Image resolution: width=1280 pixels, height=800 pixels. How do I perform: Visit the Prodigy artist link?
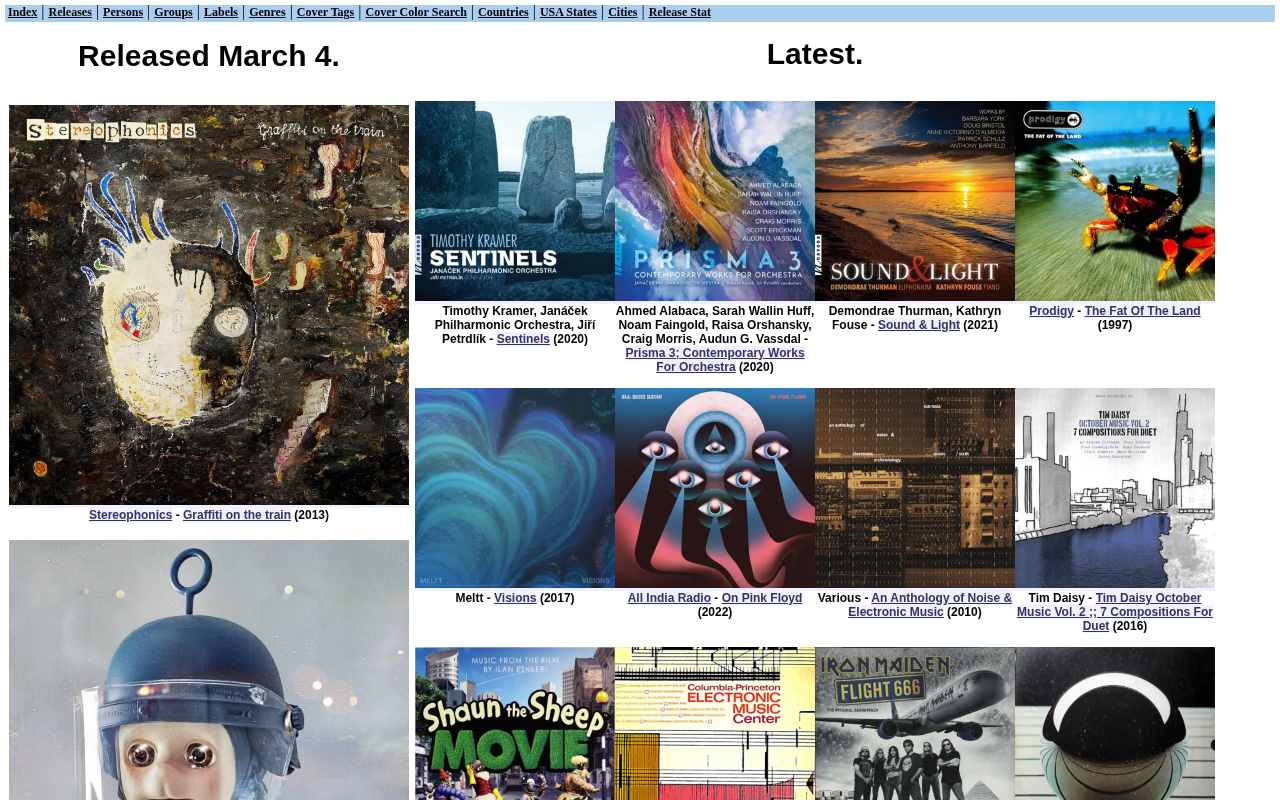pyautogui.click(x=1051, y=311)
